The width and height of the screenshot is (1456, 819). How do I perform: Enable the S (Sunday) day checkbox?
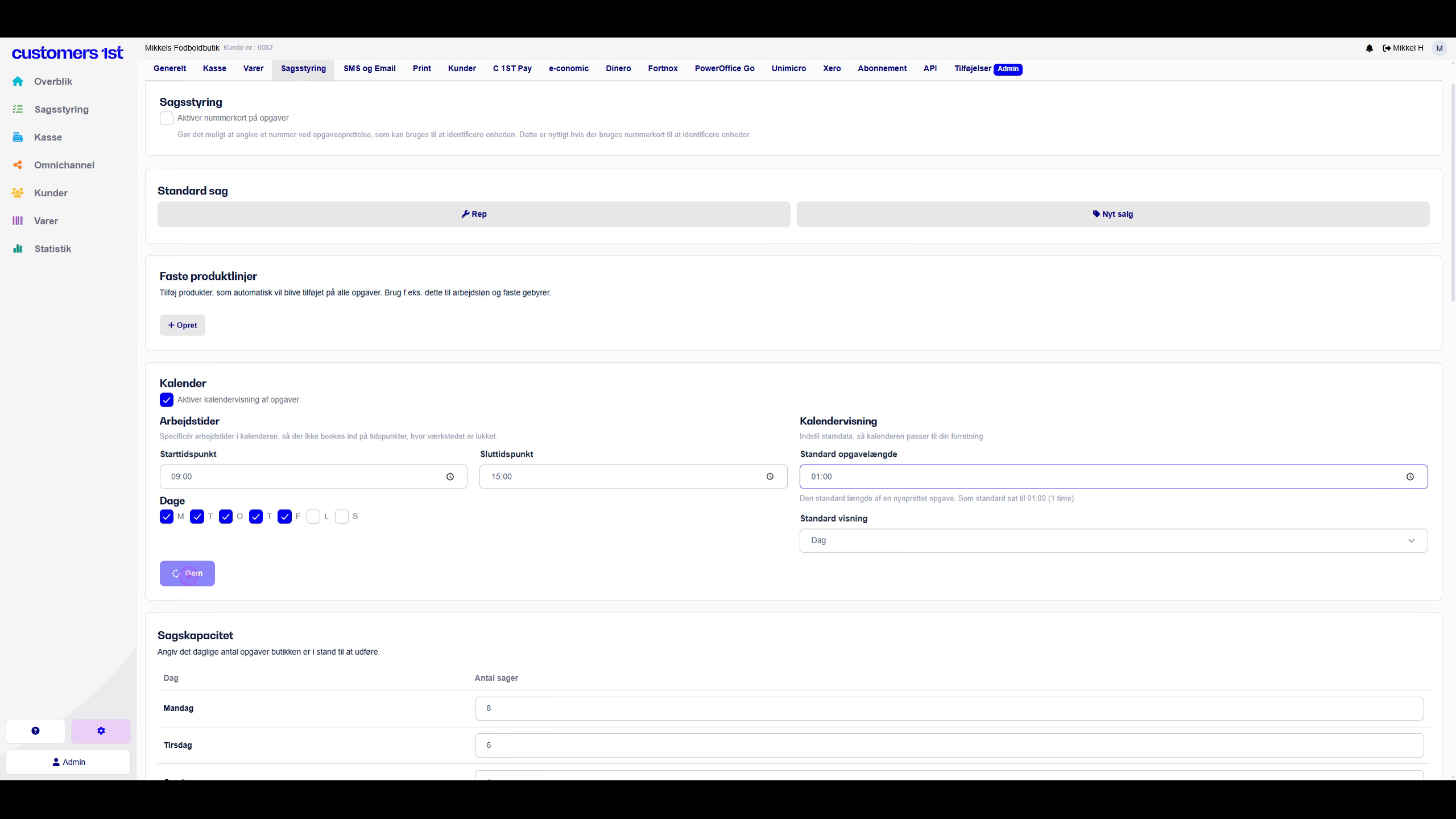(x=342, y=516)
